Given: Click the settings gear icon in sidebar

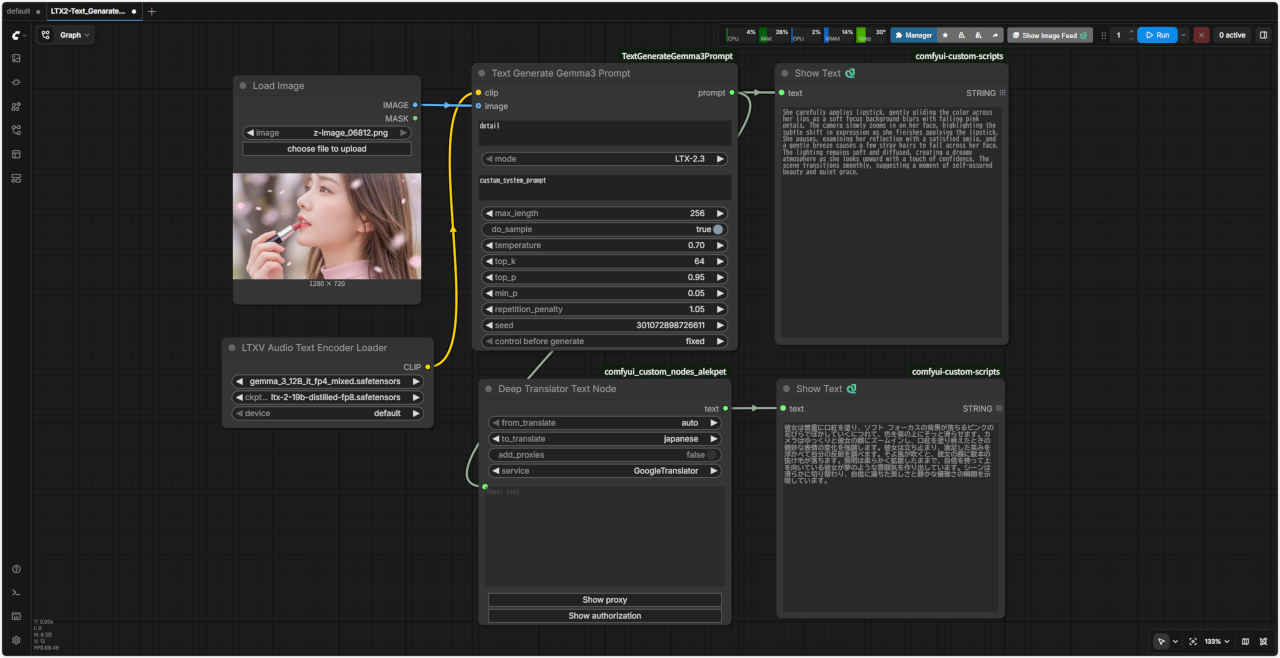Looking at the screenshot, I should tap(16, 640).
